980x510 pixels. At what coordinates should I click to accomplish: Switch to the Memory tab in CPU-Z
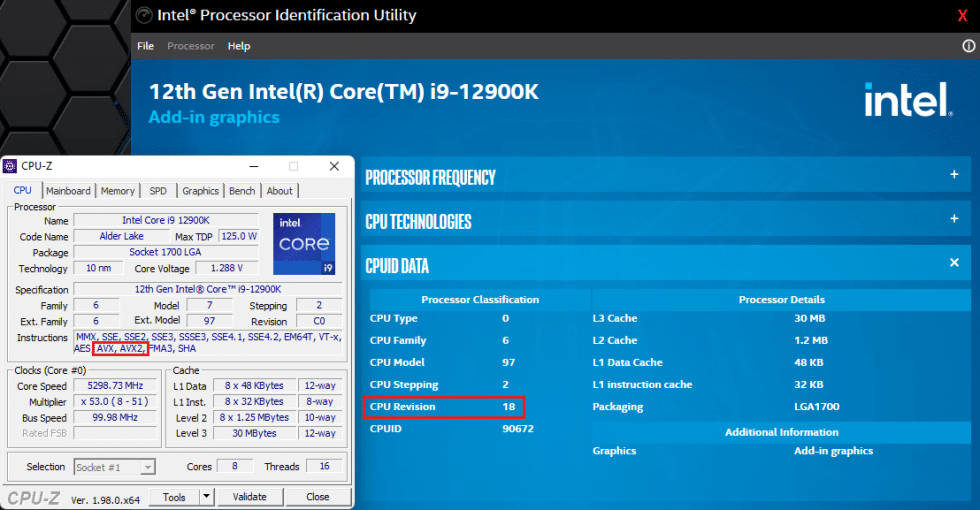[x=117, y=191]
